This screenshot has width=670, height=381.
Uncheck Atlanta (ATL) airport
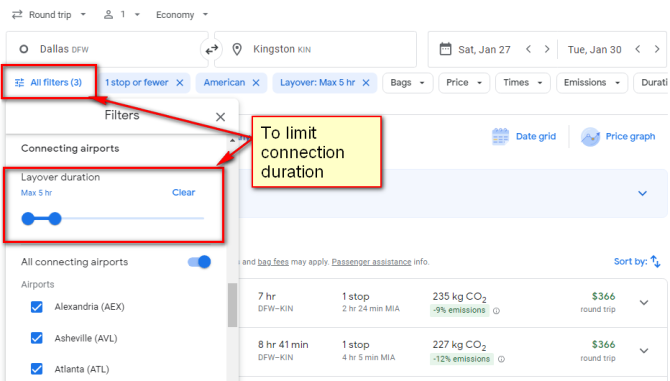click(x=37, y=369)
